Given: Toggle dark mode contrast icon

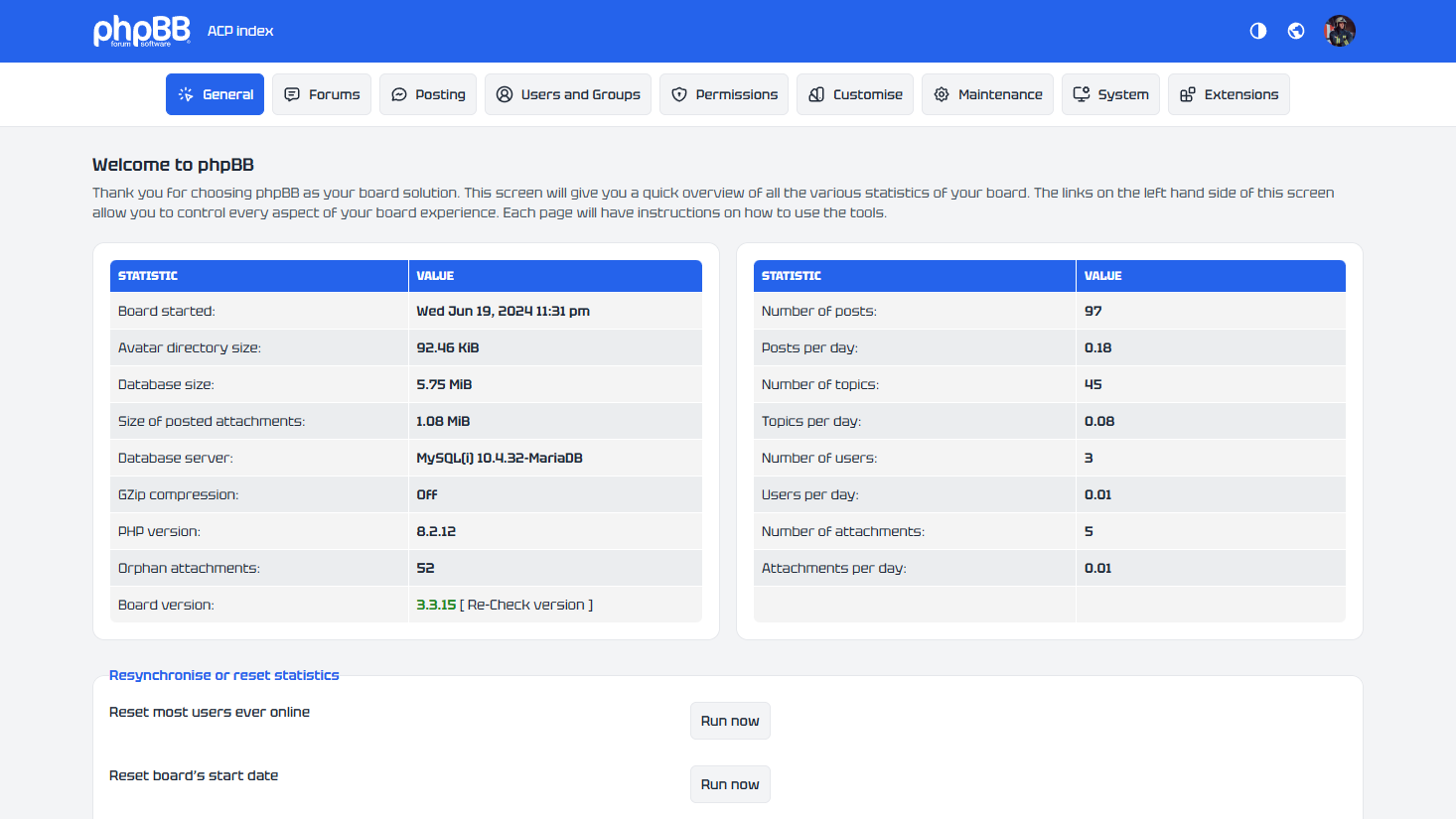Looking at the screenshot, I should pos(1258,31).
